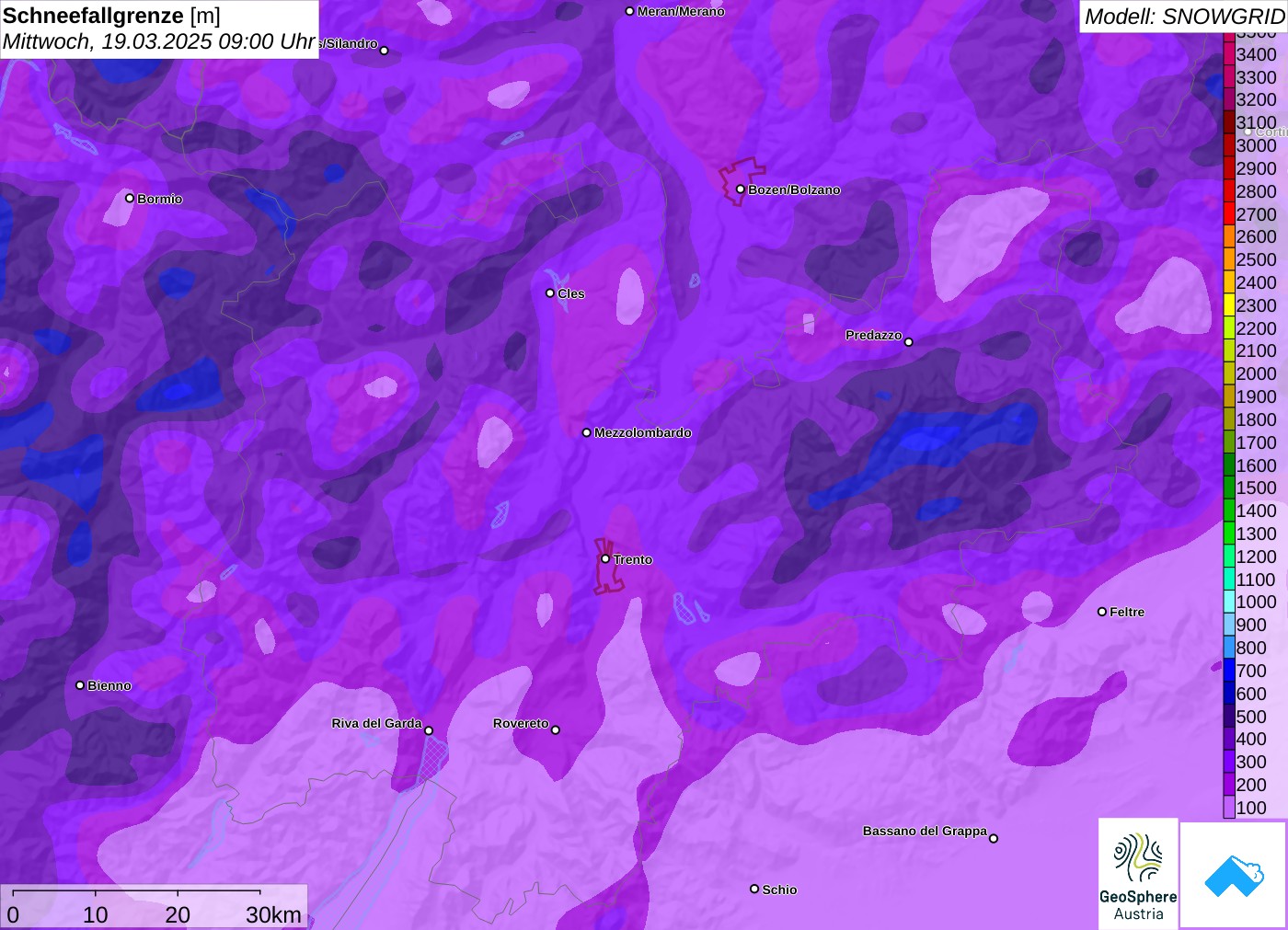Click the Mezzolombardo label text

click(x=643, y=432)
